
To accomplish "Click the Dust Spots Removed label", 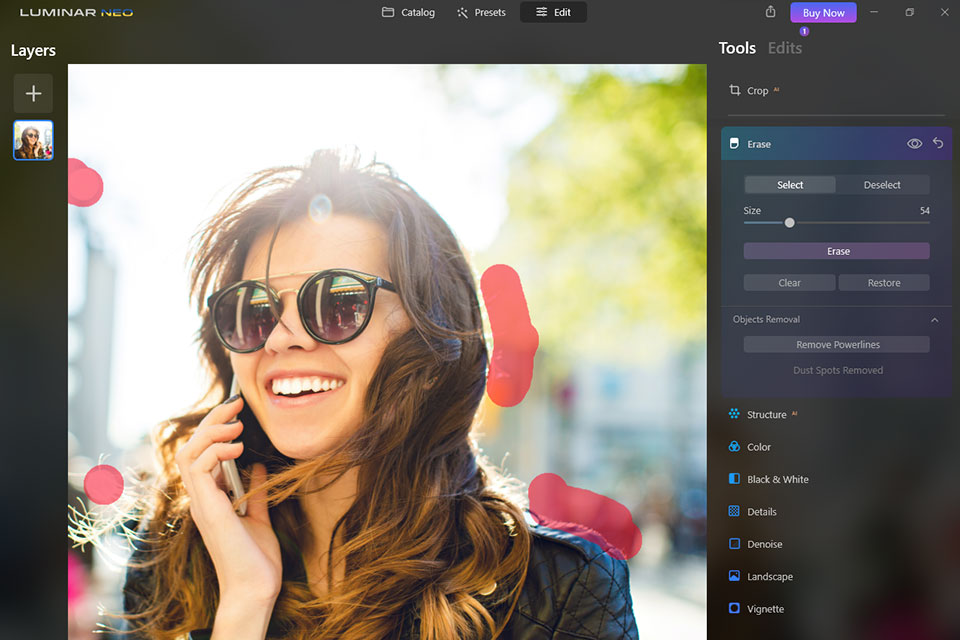I will coord(838,370).
